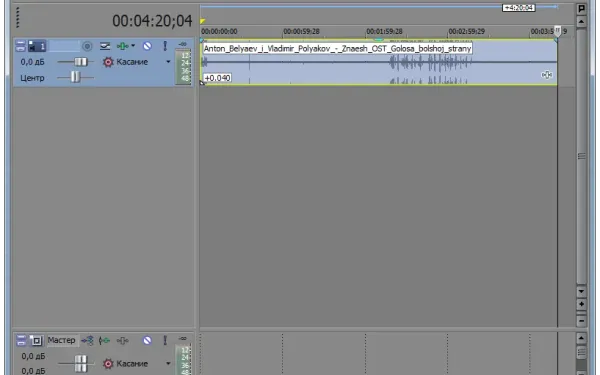Open track 1 Касание automation mode dropdown

pos(168,62)
